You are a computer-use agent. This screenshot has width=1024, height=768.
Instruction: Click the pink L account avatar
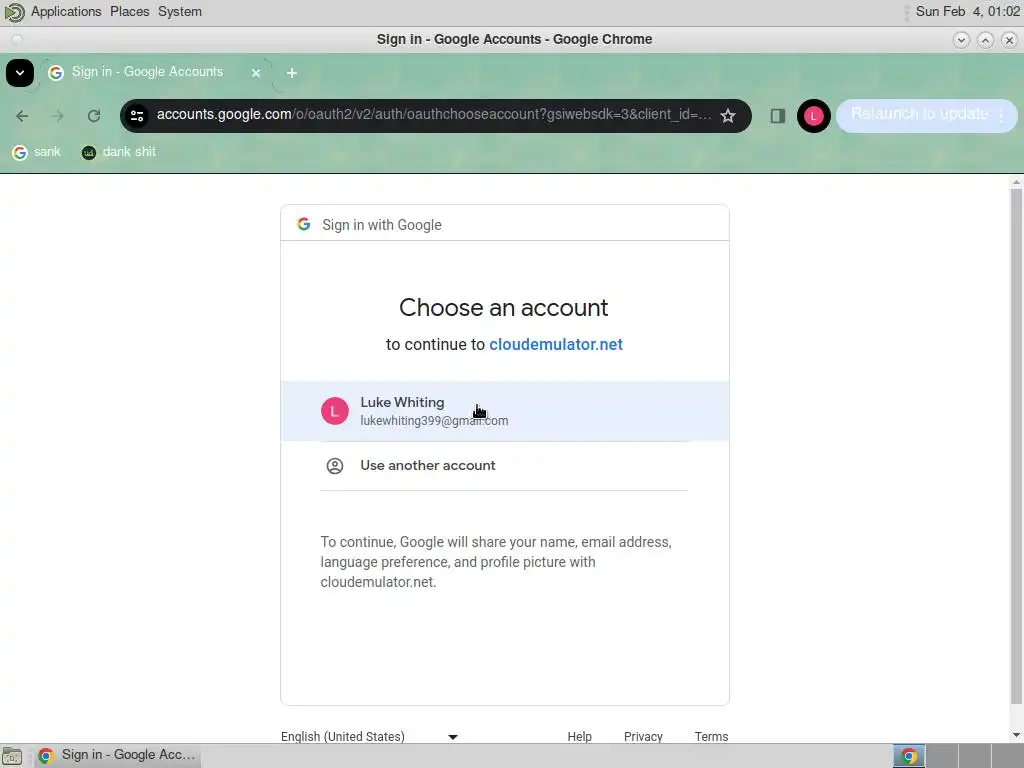pos(335,411)
